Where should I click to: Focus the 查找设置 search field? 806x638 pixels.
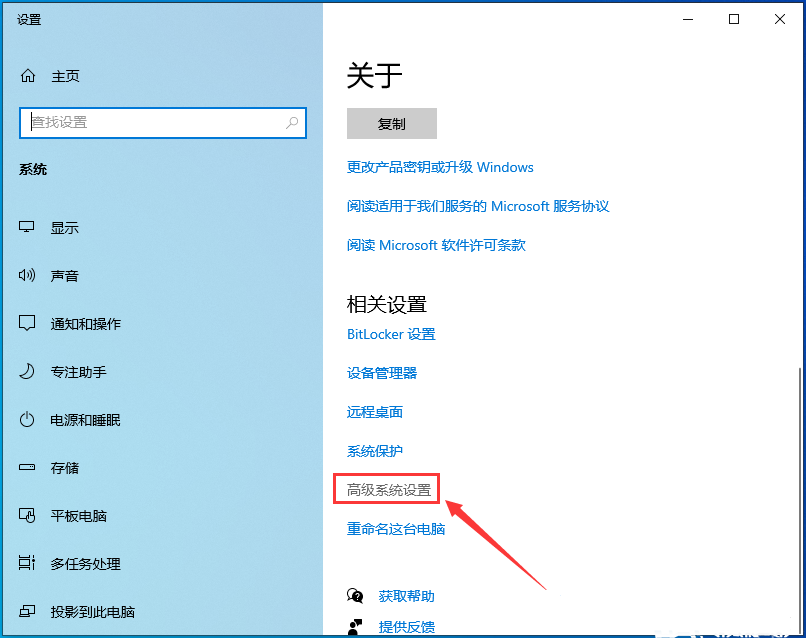pyautogui.click(x=162, y=123)
